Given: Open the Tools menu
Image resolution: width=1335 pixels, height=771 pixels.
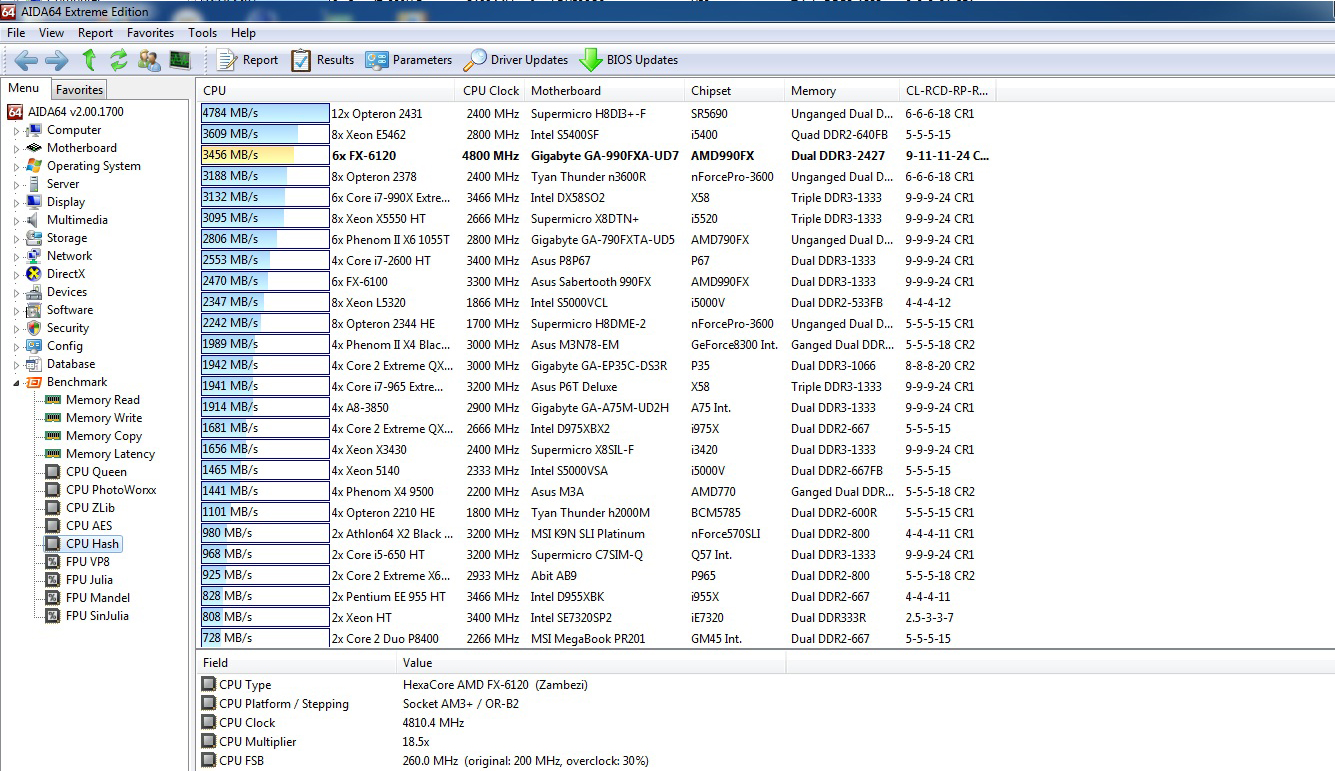Looking at the screenshot, I should click(202, 33).
